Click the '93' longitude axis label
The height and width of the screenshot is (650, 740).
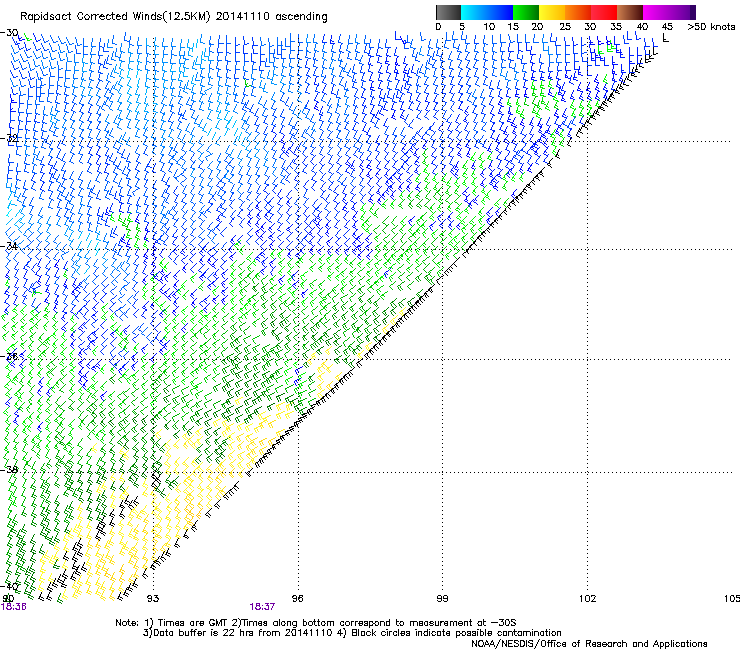pyautogui.click(x=153, y=599)
